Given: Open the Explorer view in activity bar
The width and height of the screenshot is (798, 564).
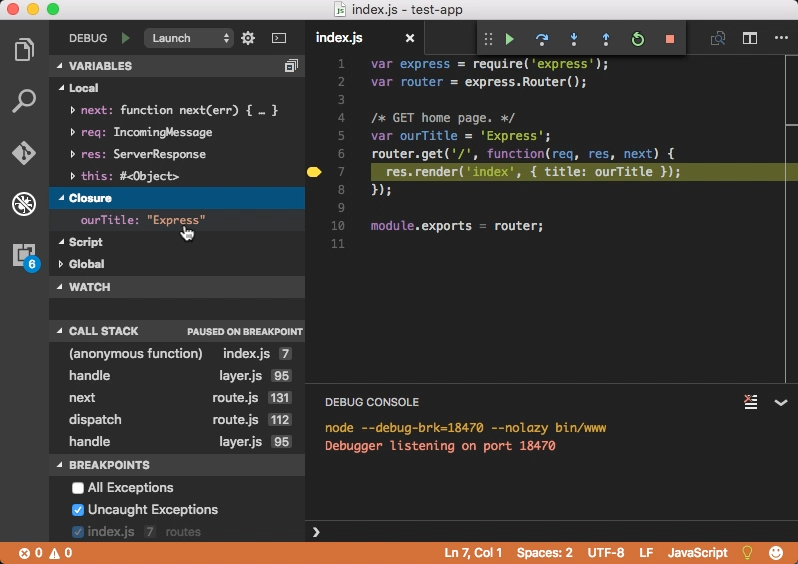Looking at the screenshot, I should point(24,49).
